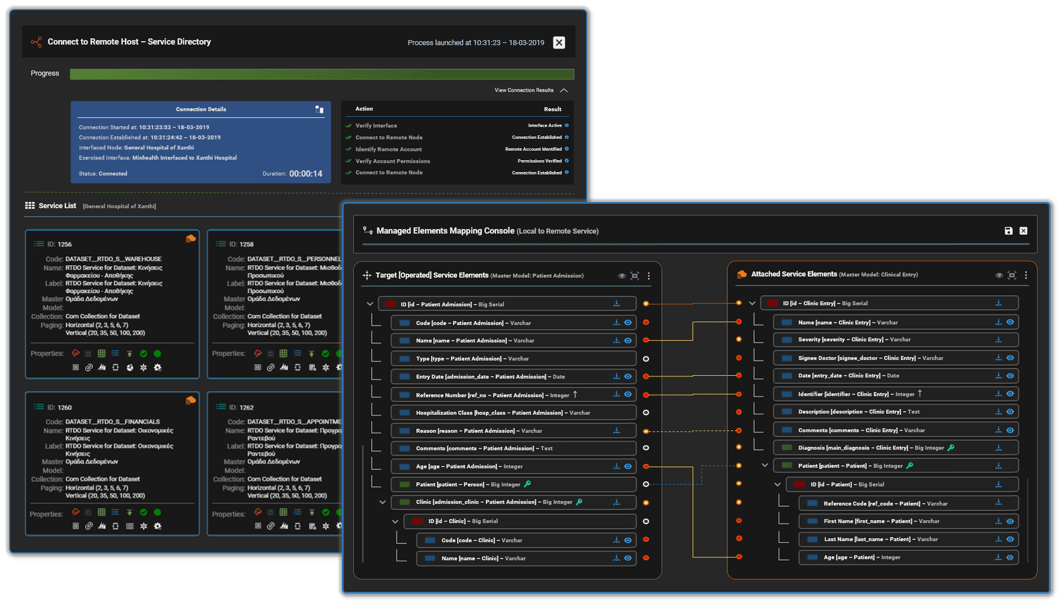
Task: Collapse the Patient node in Attached panel
Action: point(765,466)
